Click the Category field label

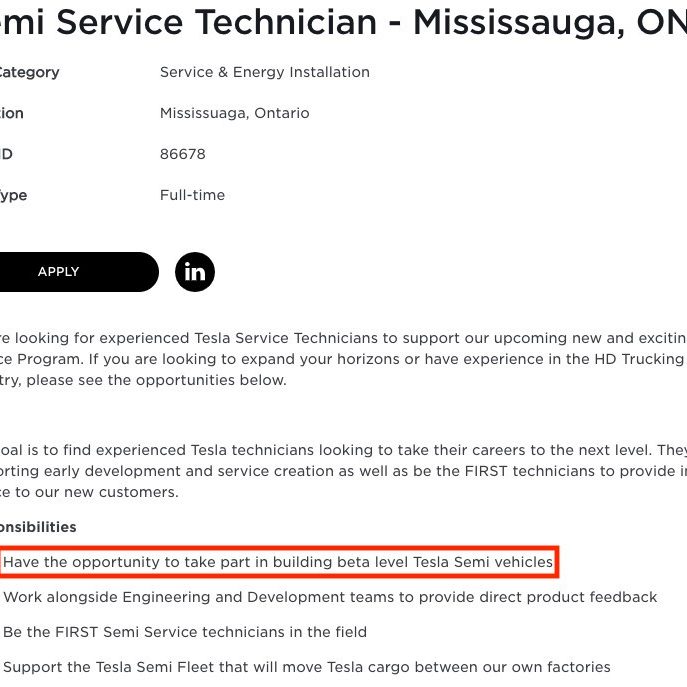[x=29, y=72]
